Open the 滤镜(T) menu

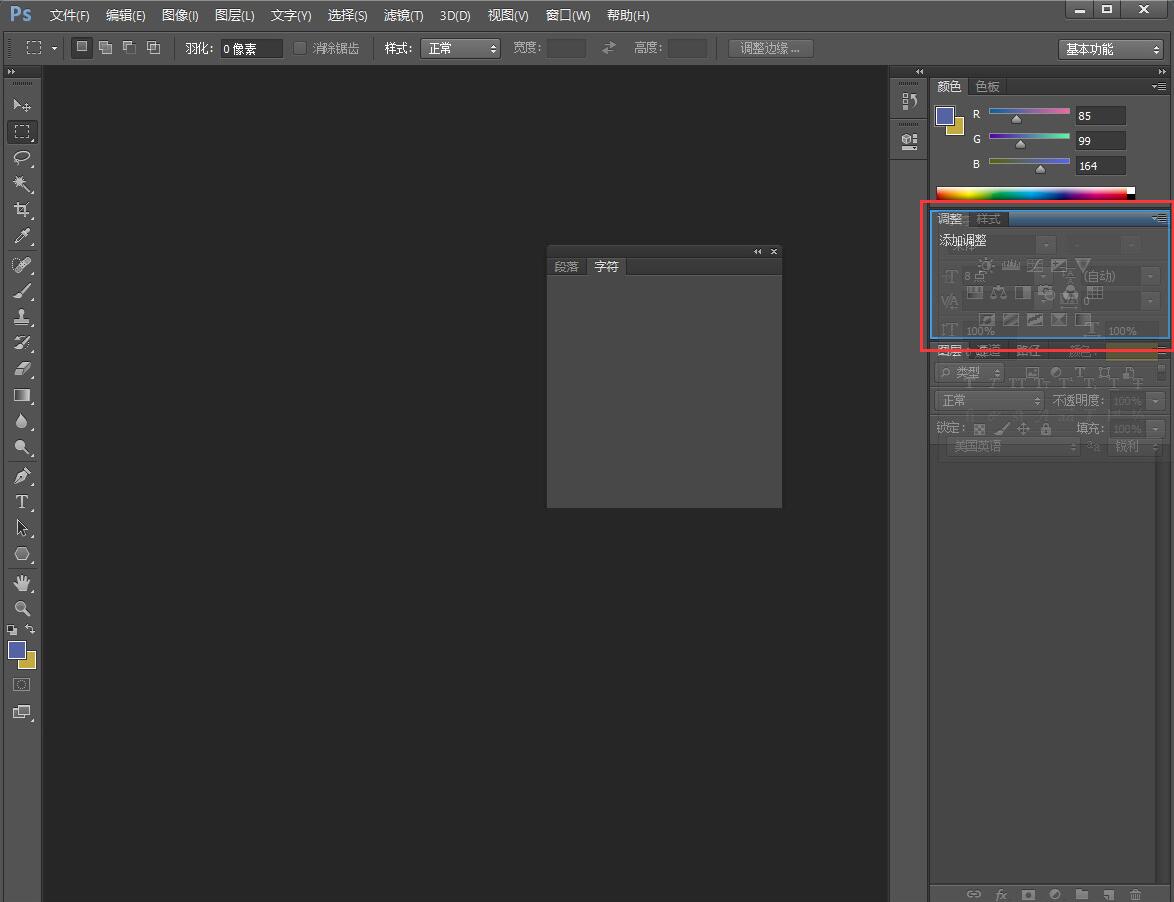click(x=403, y=15)
